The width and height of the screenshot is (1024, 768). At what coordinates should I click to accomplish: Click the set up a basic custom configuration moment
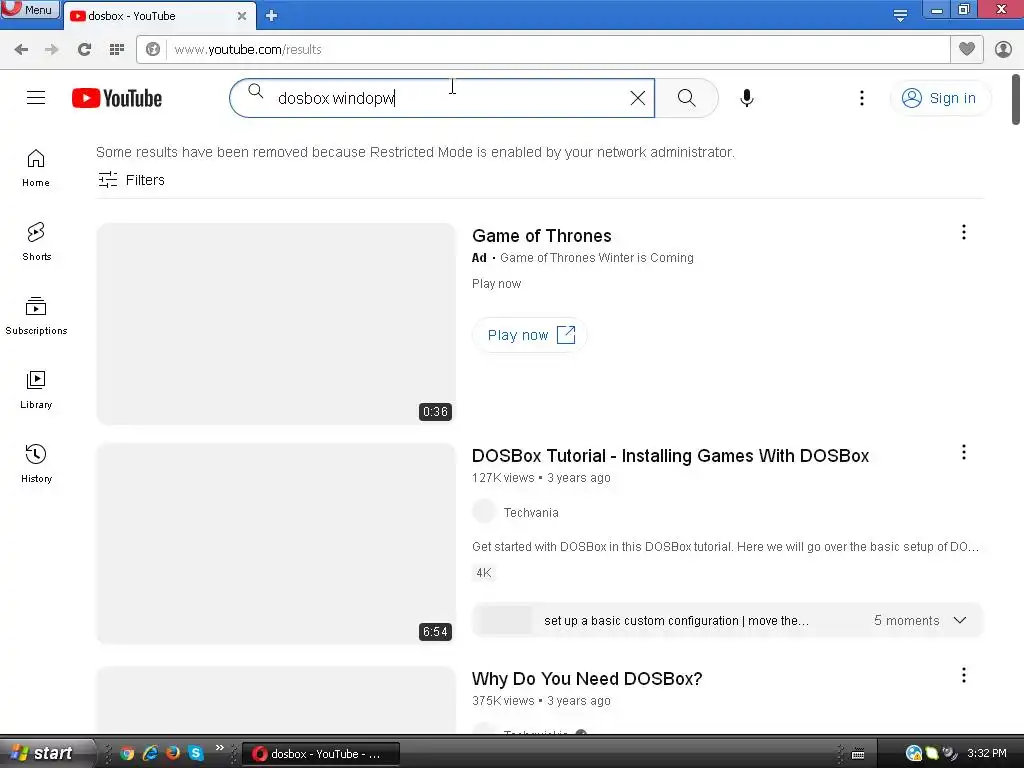coord(676,620)
